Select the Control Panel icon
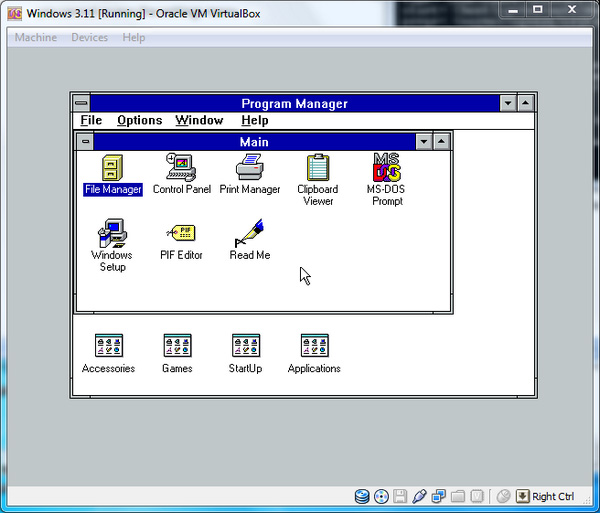This screenshot has height=513, width=600. click(181, 167)
